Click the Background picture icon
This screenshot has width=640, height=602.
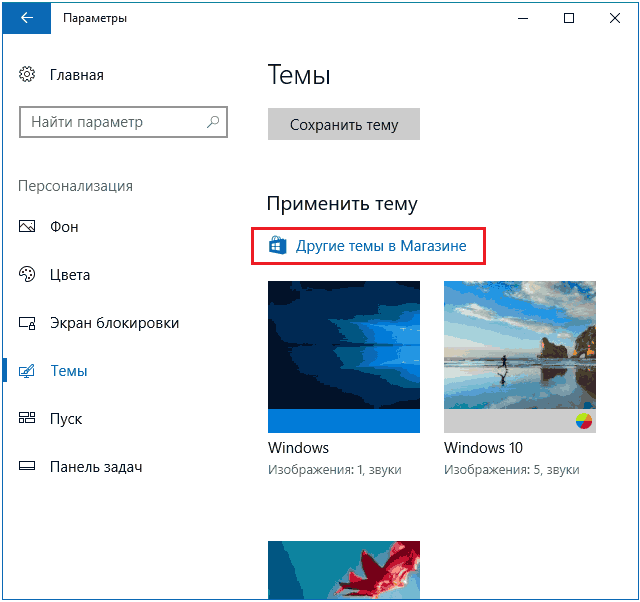pyautogui.click(x=27, y=226)
